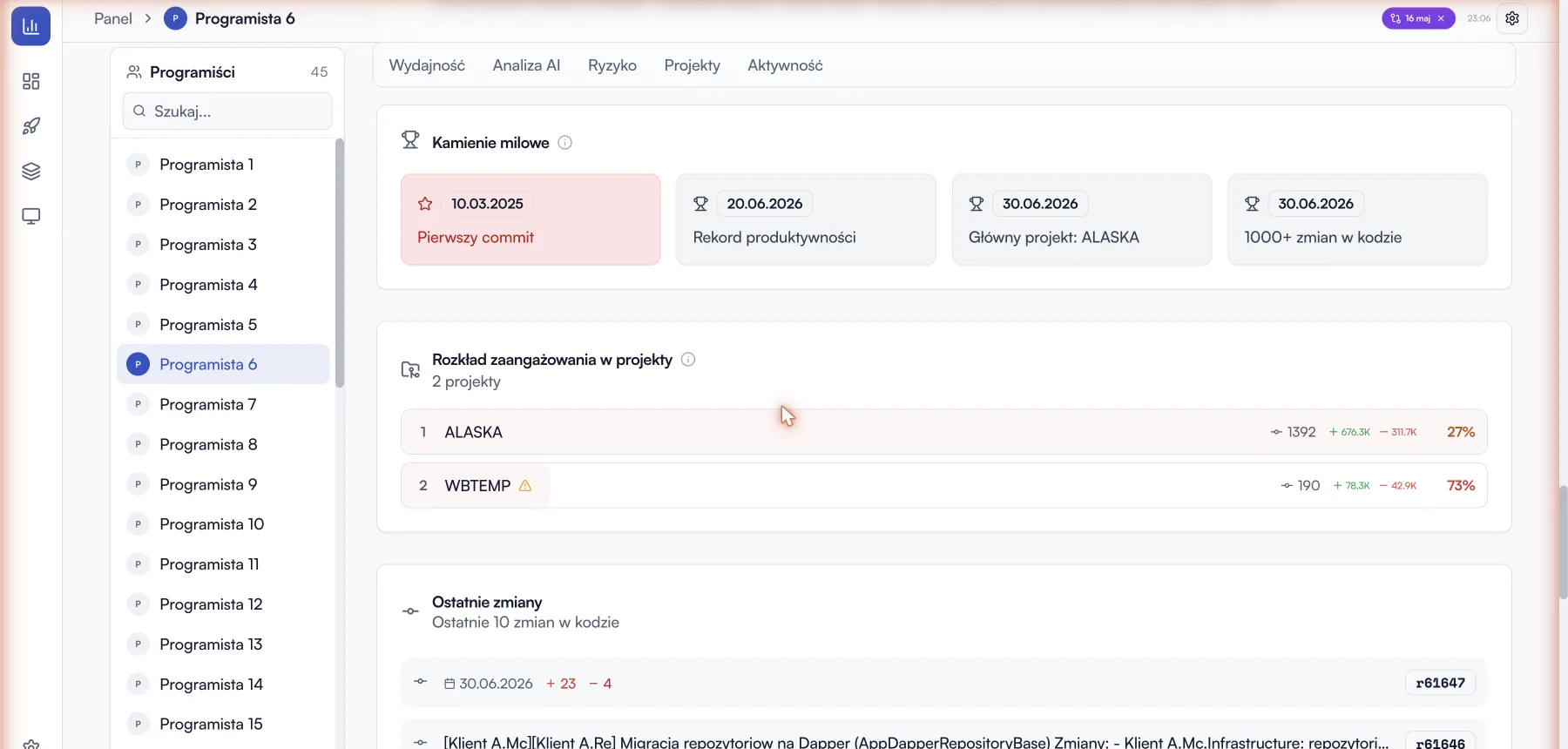Open the Projekty tab
Screen dimensions: 1568x749
(x=693, y=65)
